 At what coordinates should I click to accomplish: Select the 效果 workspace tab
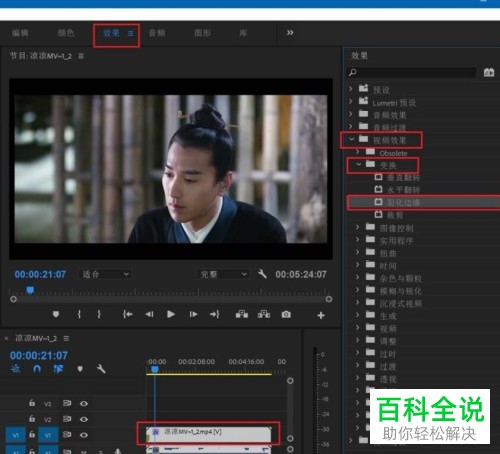click(x=111, y=33)
